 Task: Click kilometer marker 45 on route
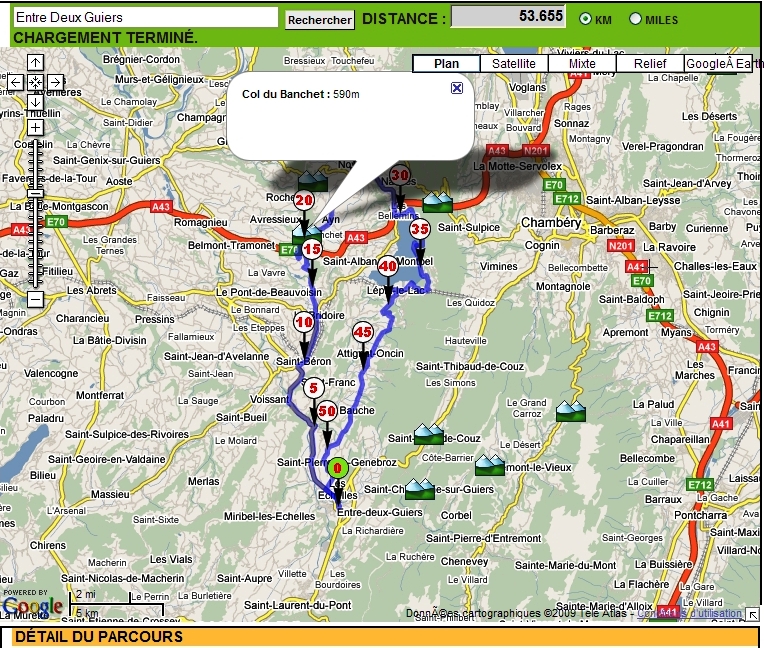(x=363, y=332)
